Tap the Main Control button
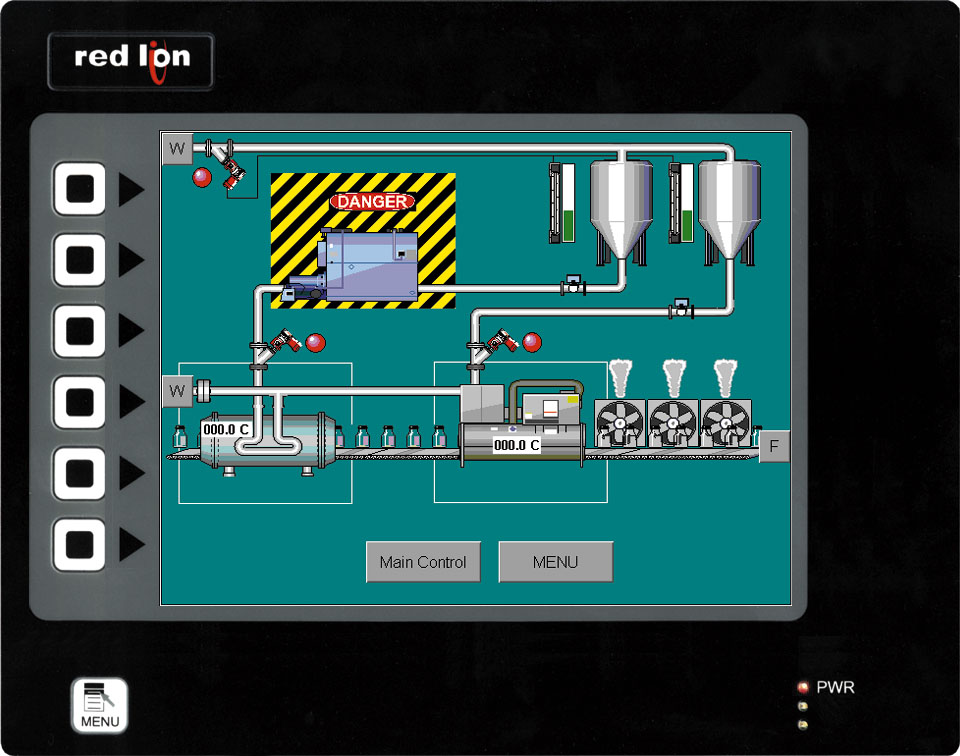The width and height of the screenshot is (960, 756). coord(423,561)
